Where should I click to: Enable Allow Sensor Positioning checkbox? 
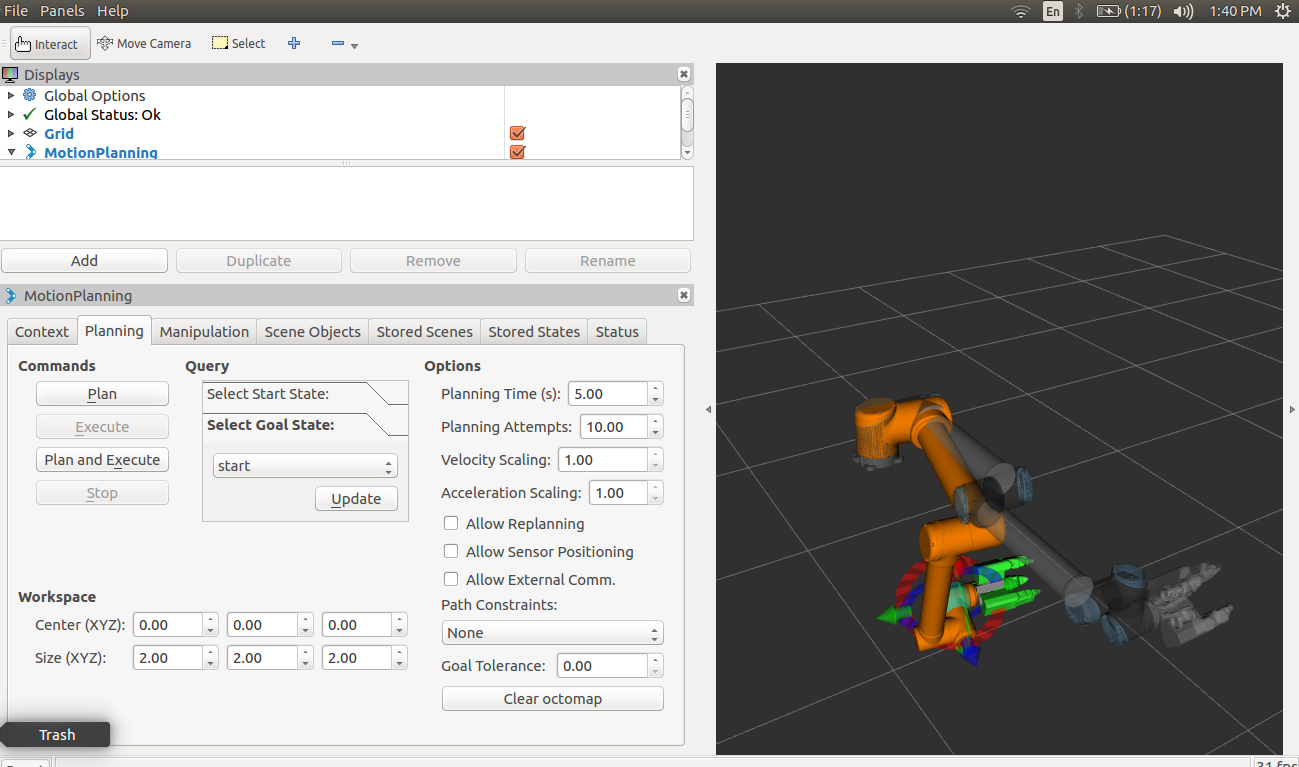[x=451, y=551]
